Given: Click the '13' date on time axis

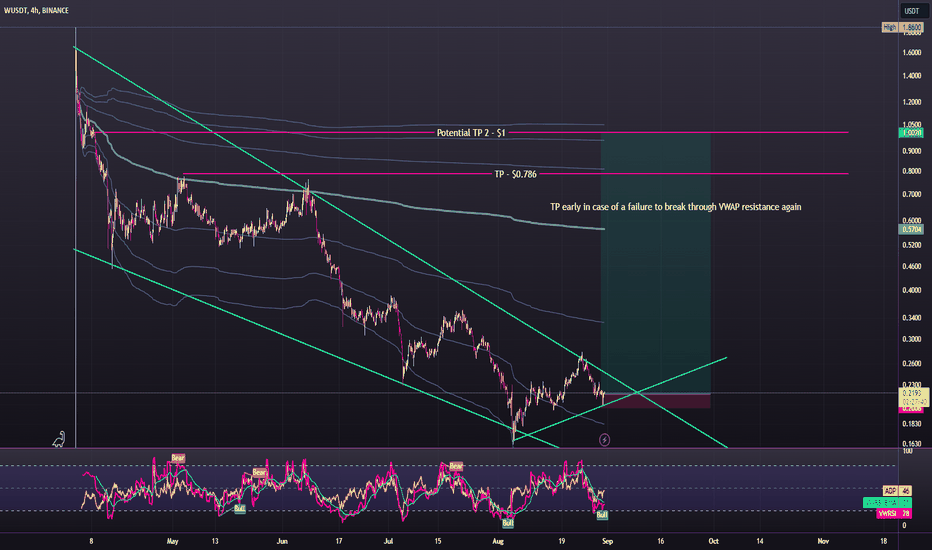Looking at the screenshot, I should tap(215, 541).
